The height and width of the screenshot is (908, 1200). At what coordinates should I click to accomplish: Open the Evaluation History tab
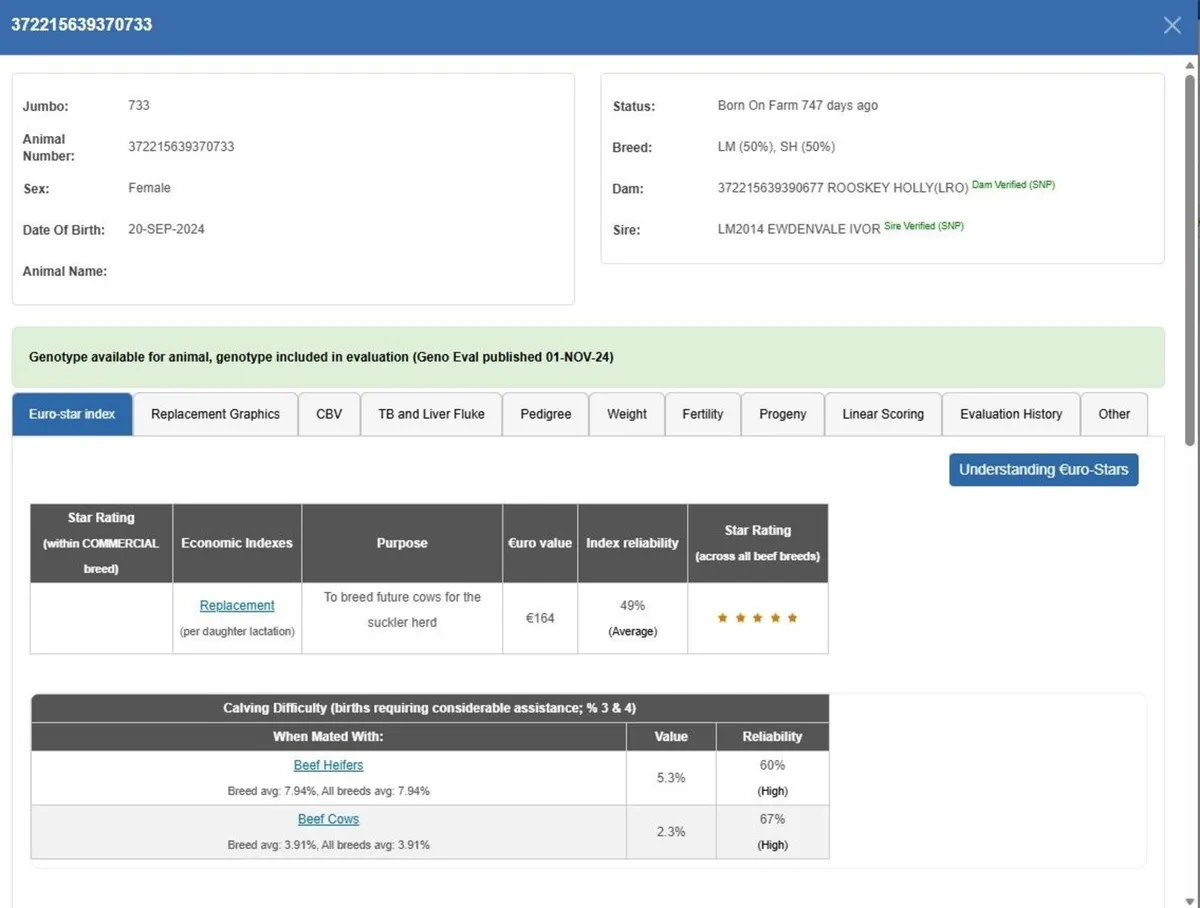pos(1011,414)
